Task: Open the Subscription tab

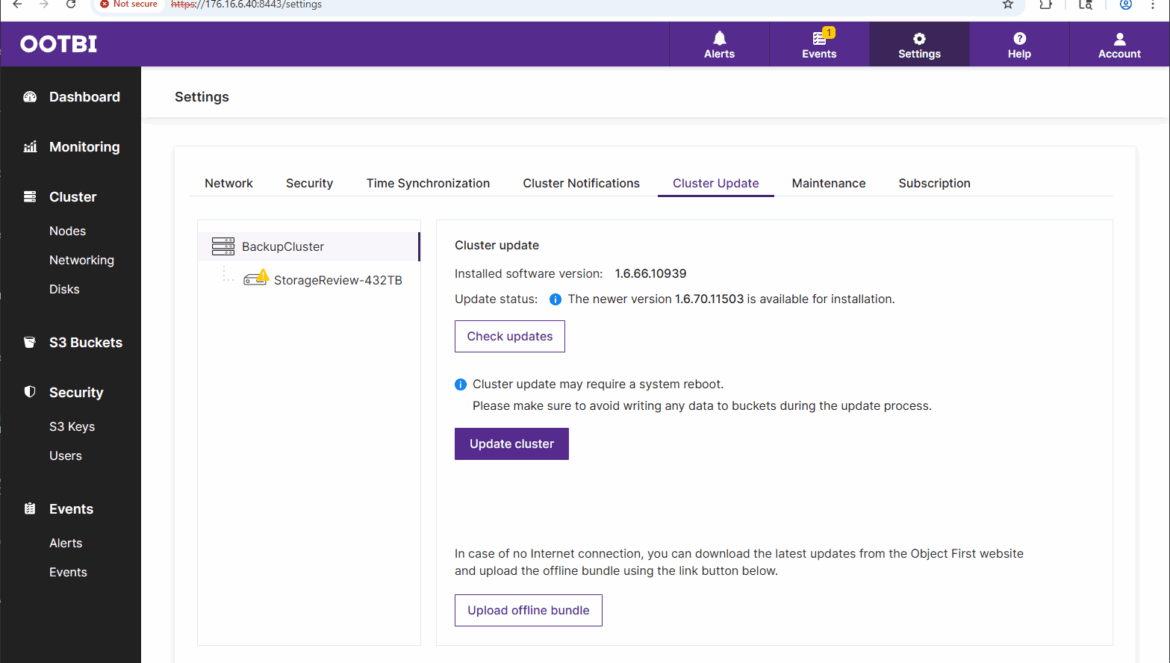Action: [933, 183]
